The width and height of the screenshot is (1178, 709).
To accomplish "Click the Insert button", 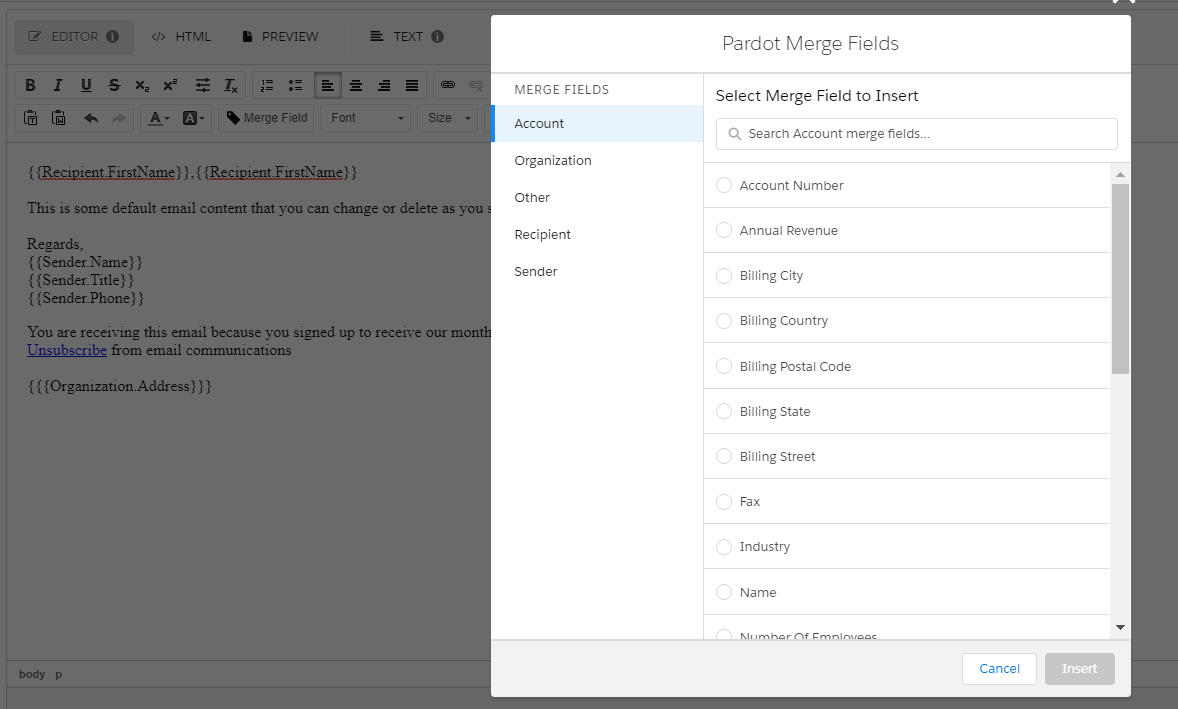I will coord(1080,668).
